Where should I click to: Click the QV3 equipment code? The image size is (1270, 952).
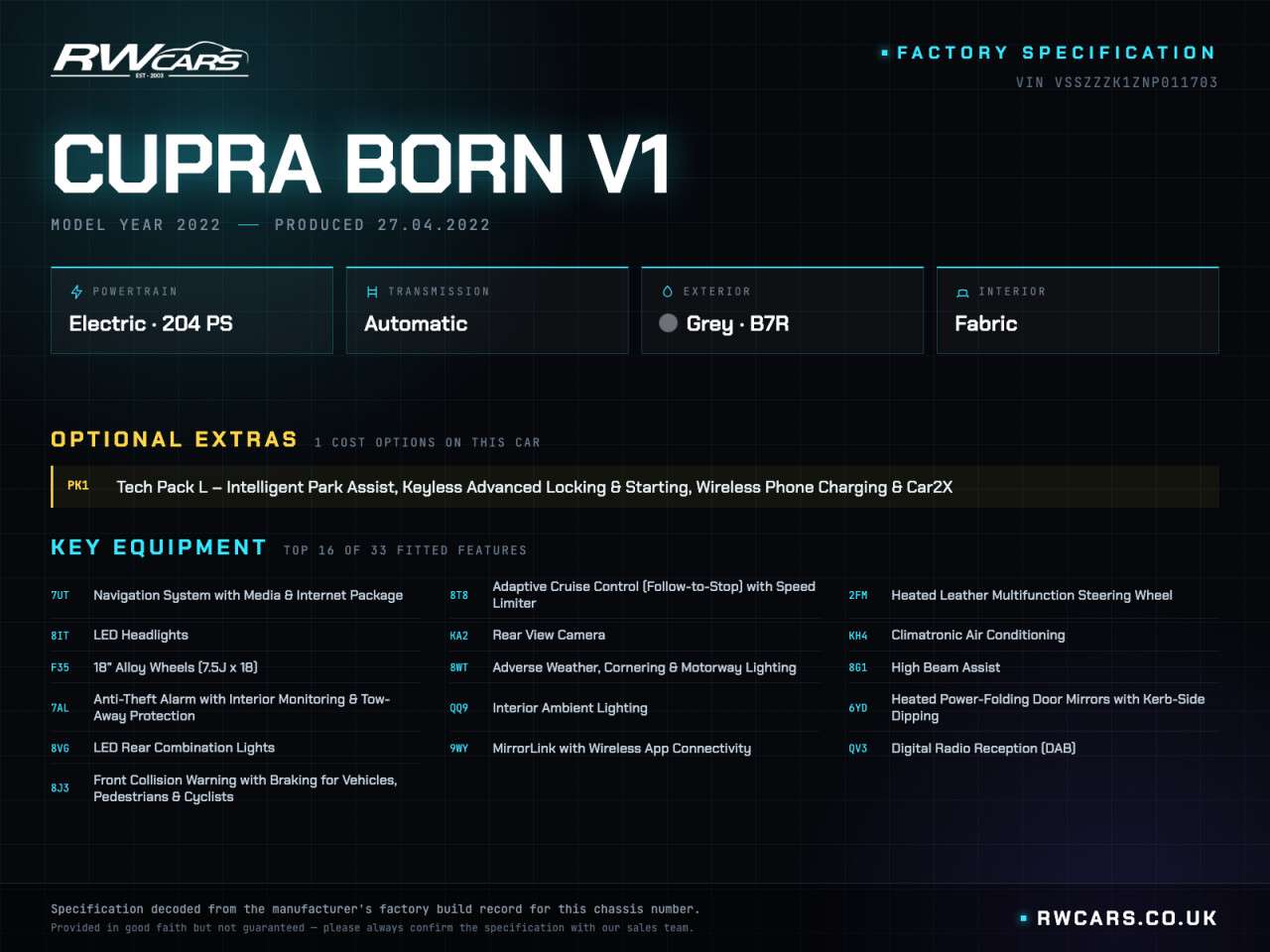tap(858, 749)
